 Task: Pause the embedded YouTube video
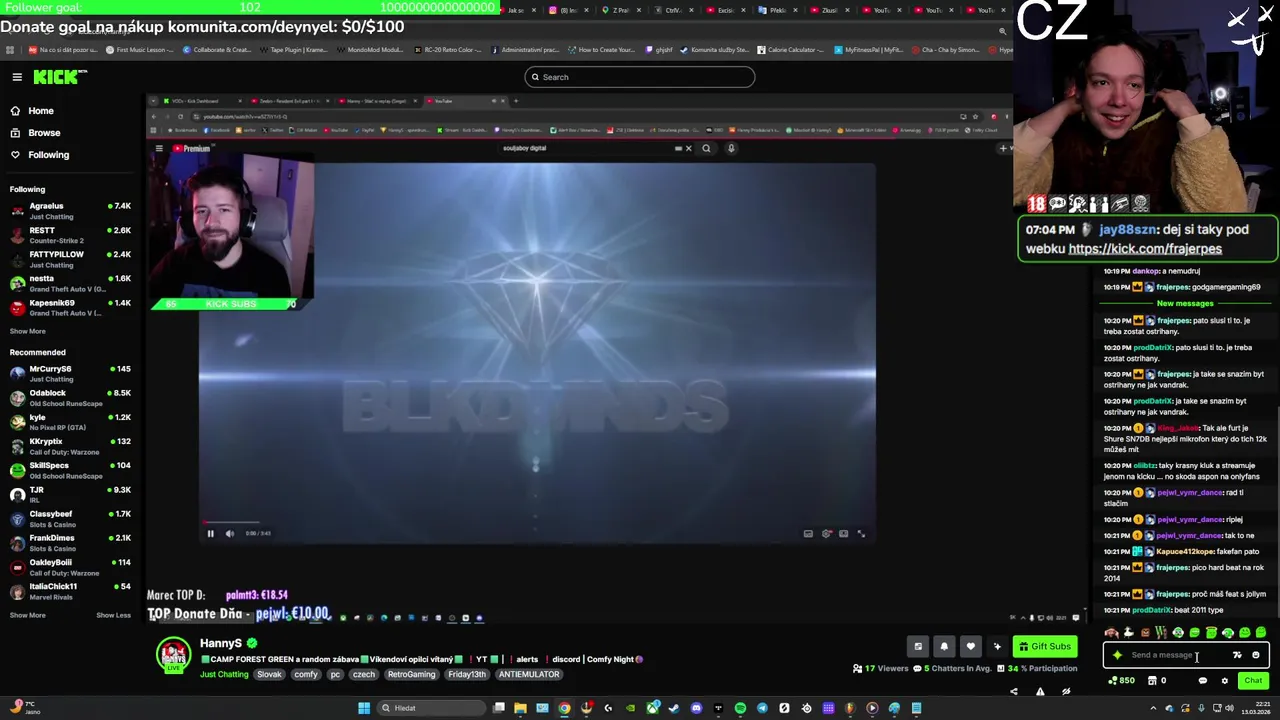(210, 533)
